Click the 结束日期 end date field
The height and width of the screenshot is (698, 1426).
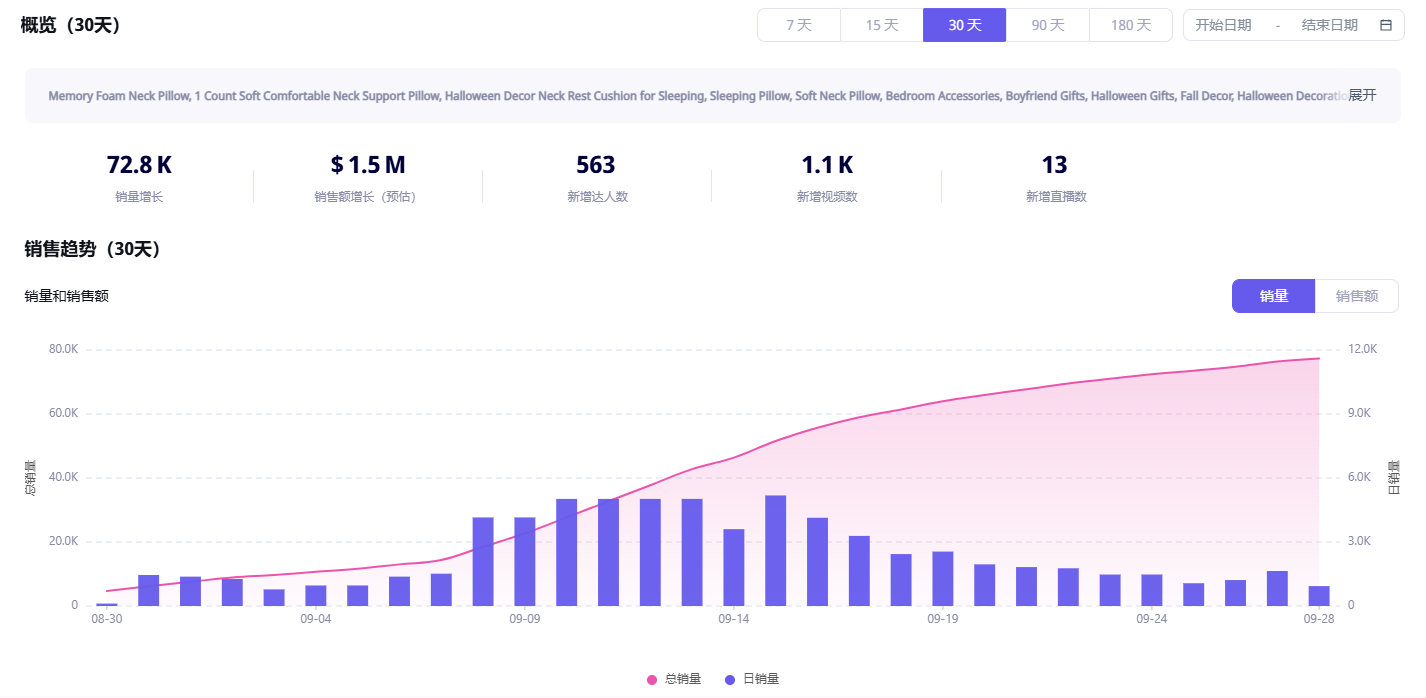1329,25
